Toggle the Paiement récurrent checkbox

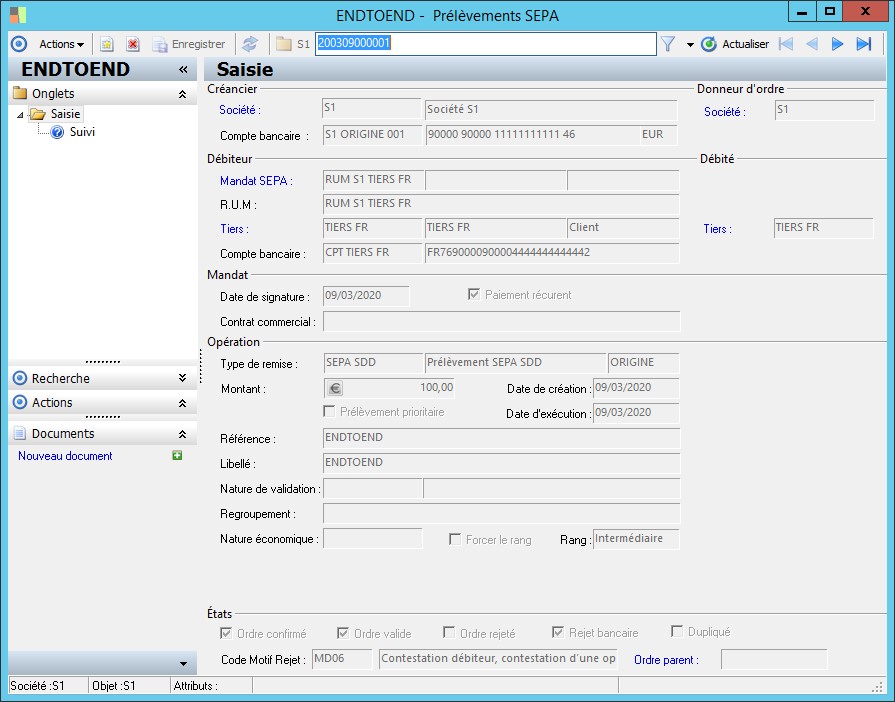(x=475, y=295)
